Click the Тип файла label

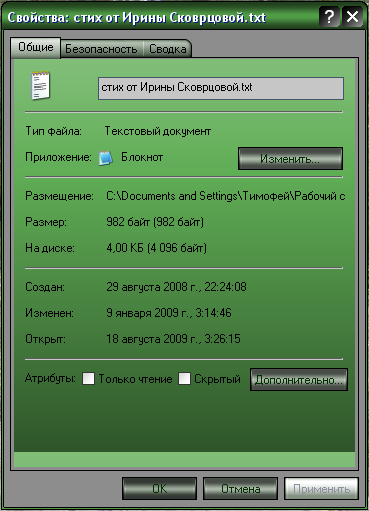pyautogui.click(x=53, y=131)
